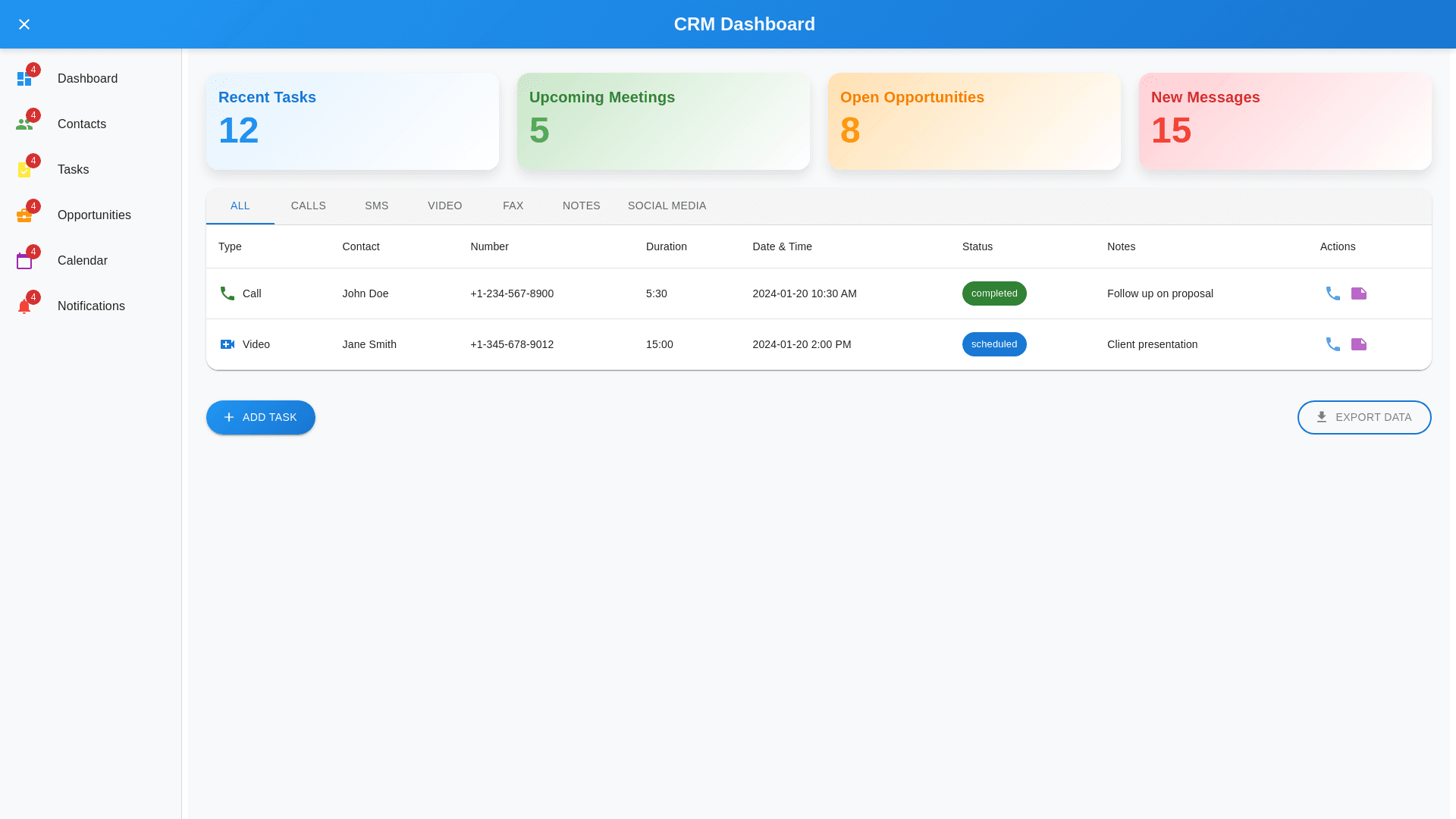Click the Notifications bell icon

pyautogui.click(x=24, y=306)
